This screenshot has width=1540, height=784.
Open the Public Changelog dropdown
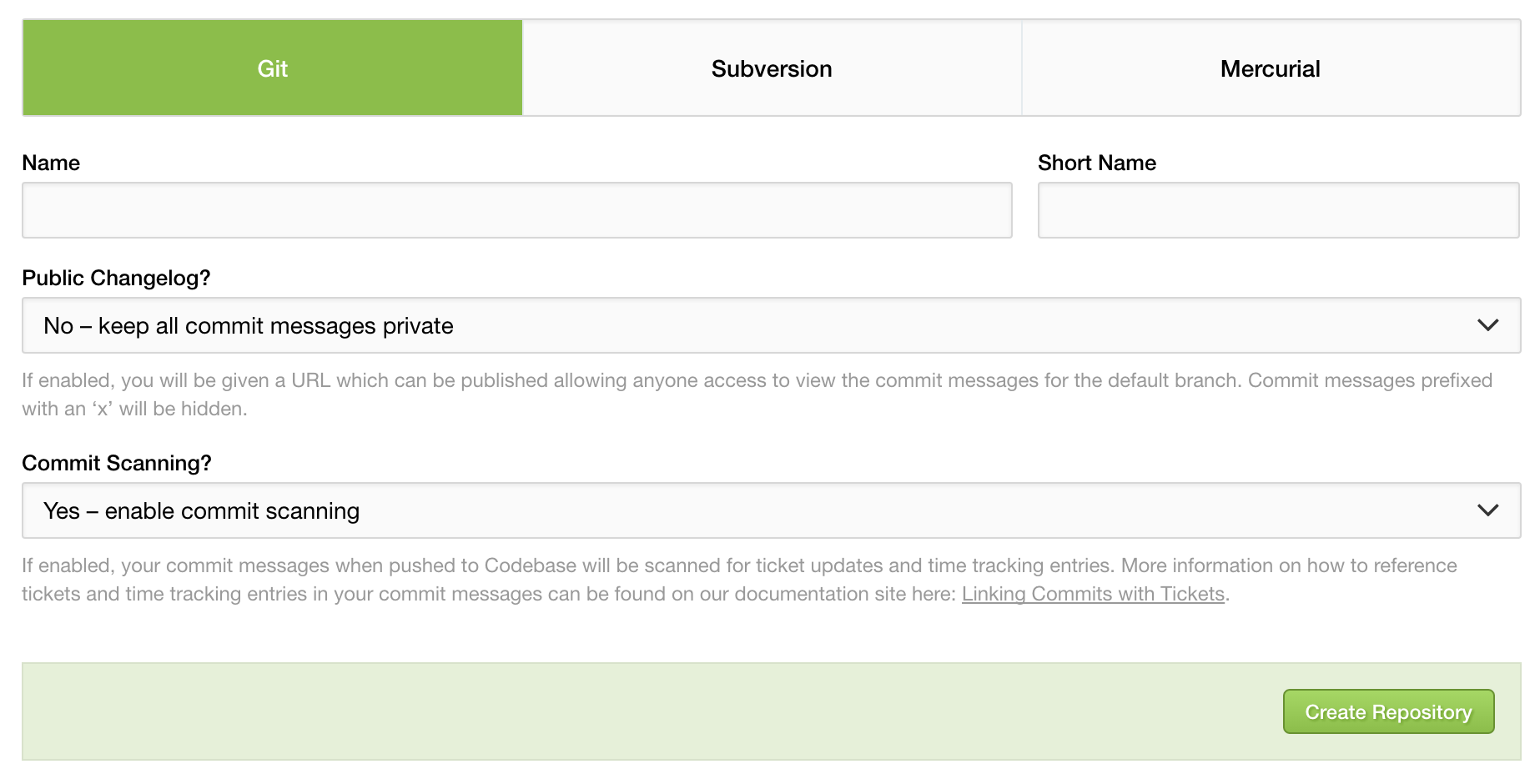[771, 325]
